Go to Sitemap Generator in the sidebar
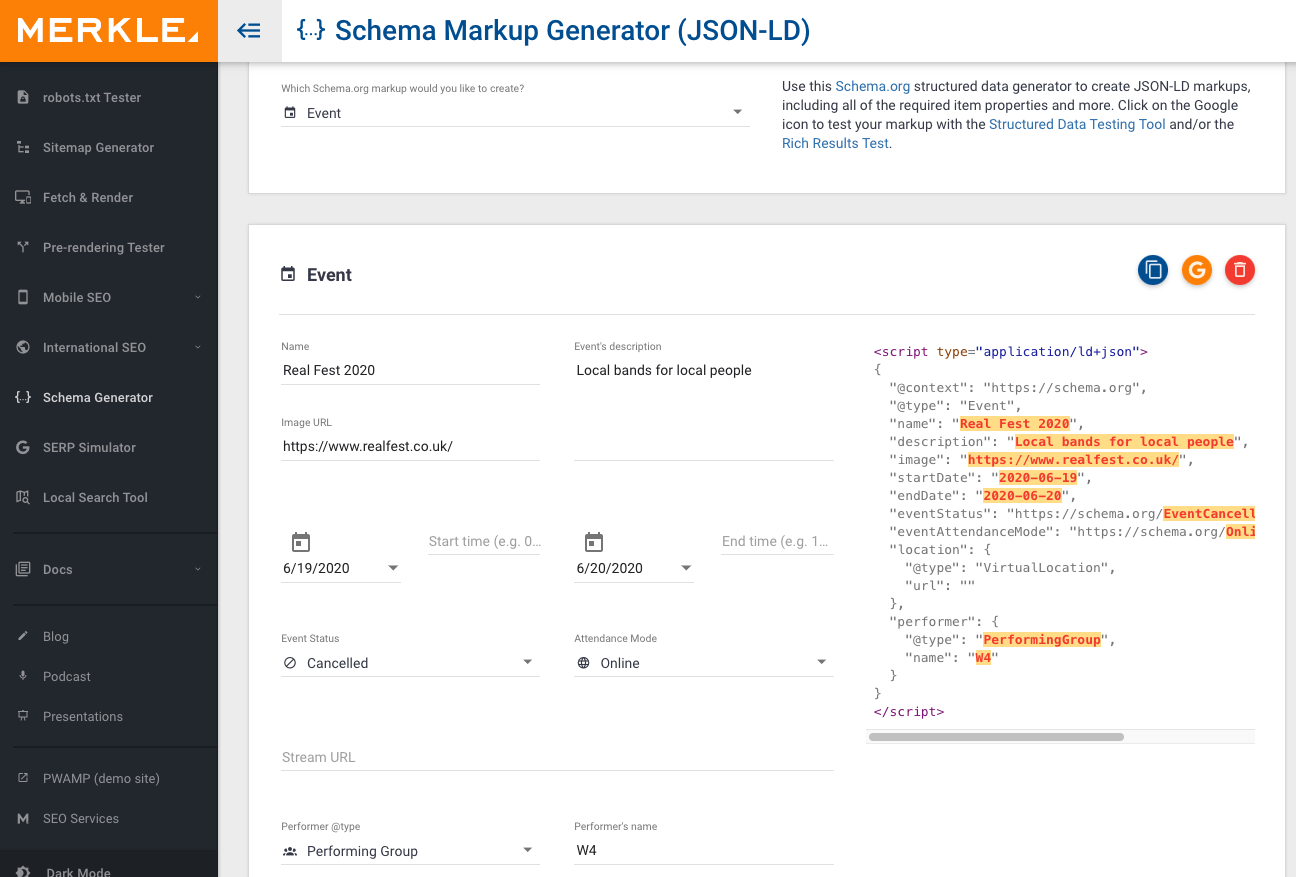Image resolution: width=1296 pixels, height=877 pixels. [x=98, y=147]
